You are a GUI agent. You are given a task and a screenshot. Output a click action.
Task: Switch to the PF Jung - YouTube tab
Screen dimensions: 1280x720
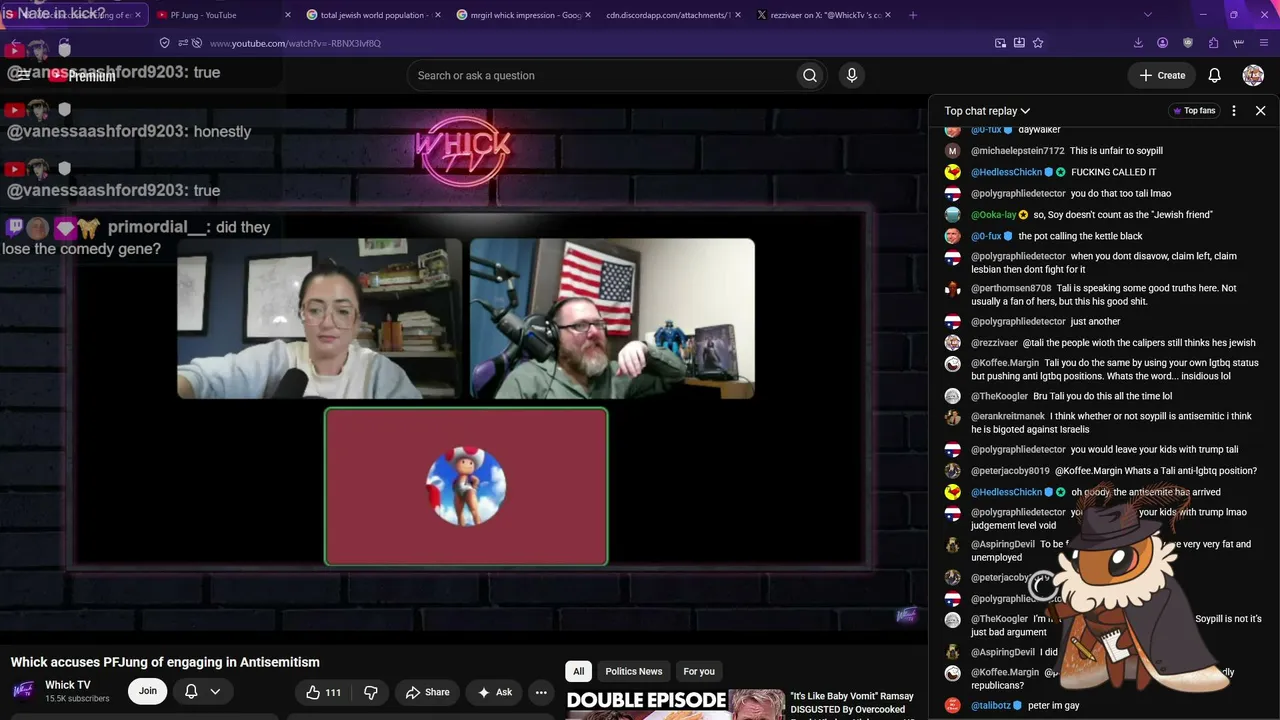(x=223, y=15)
